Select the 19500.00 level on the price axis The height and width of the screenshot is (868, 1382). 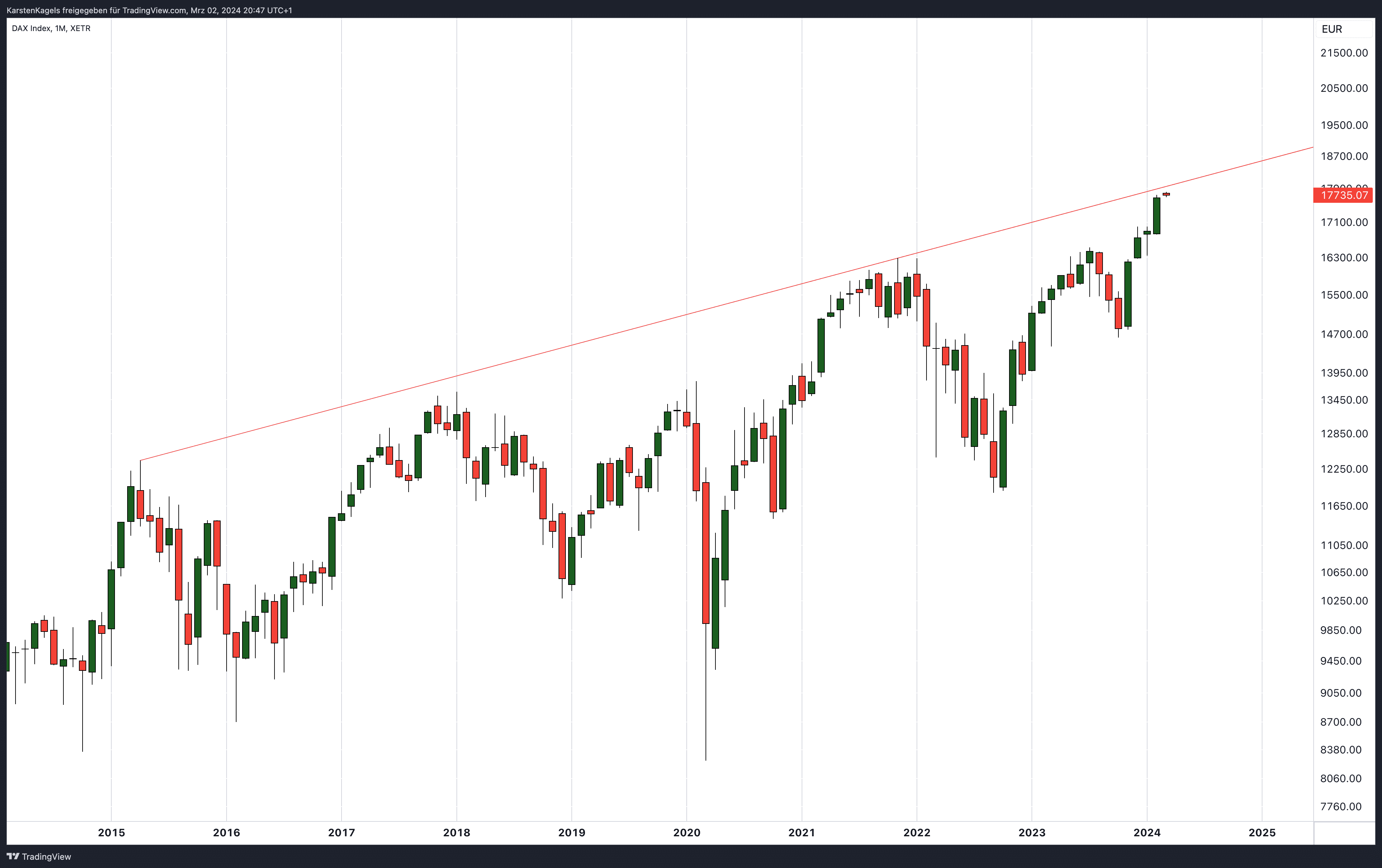tap(1344, 125)
